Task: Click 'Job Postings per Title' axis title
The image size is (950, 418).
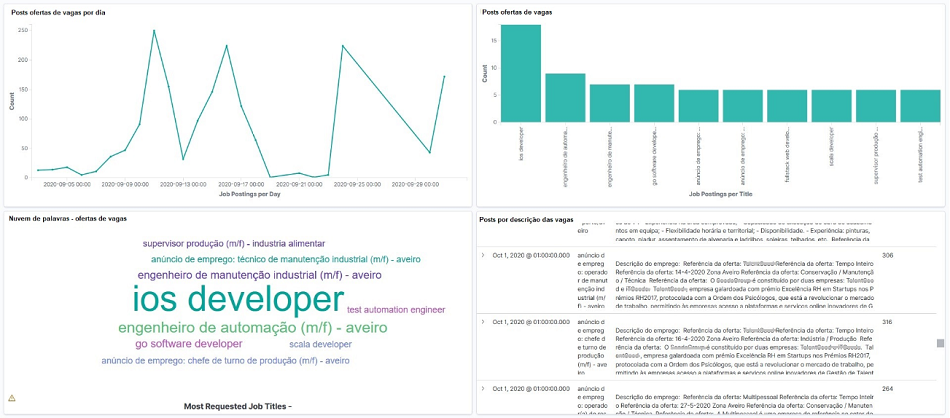Action: (x=721, y=194)
